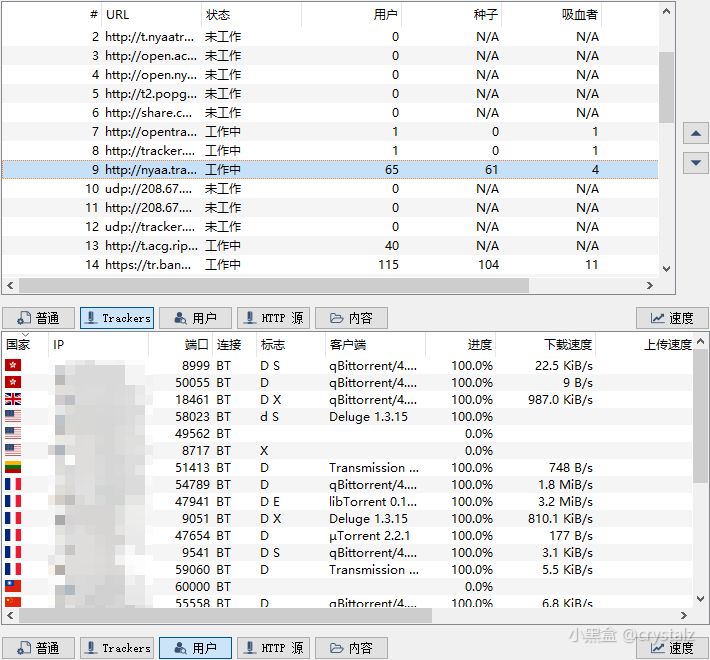Click Taiwan flag in port 60000 row

coord(13,586)
